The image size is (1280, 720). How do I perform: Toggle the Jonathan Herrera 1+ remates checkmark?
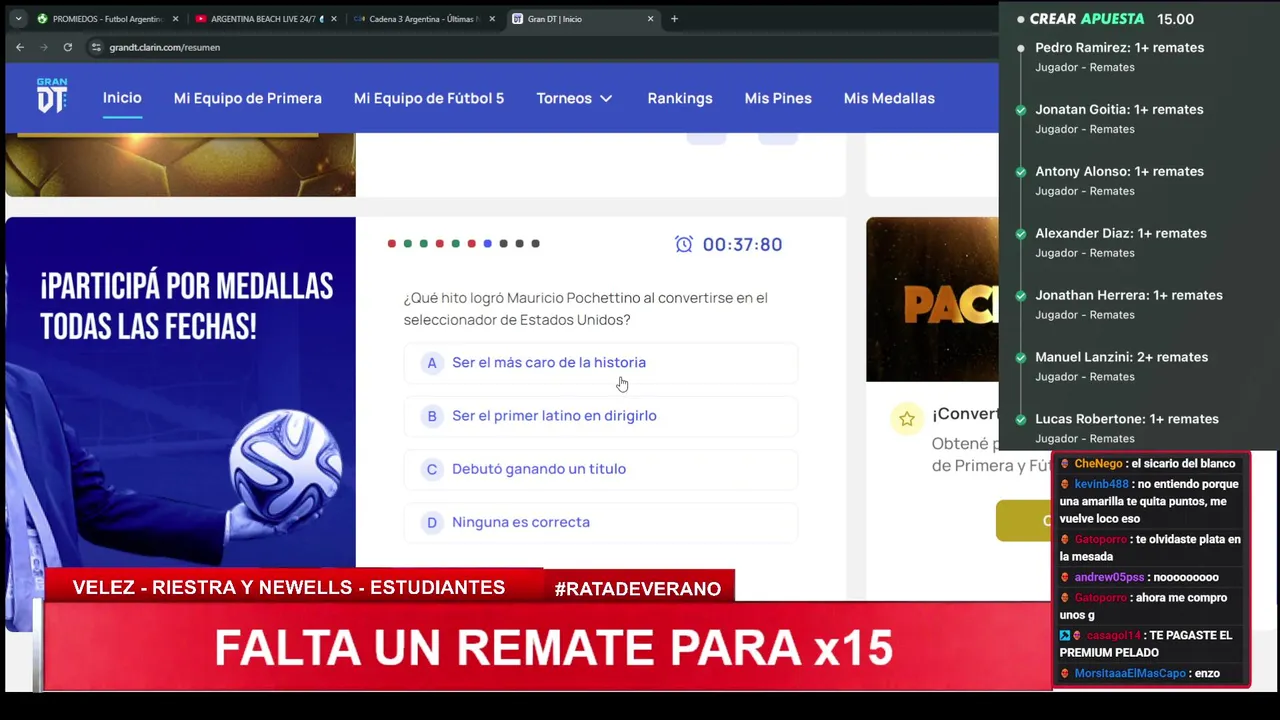click(x=1021, y=296)
